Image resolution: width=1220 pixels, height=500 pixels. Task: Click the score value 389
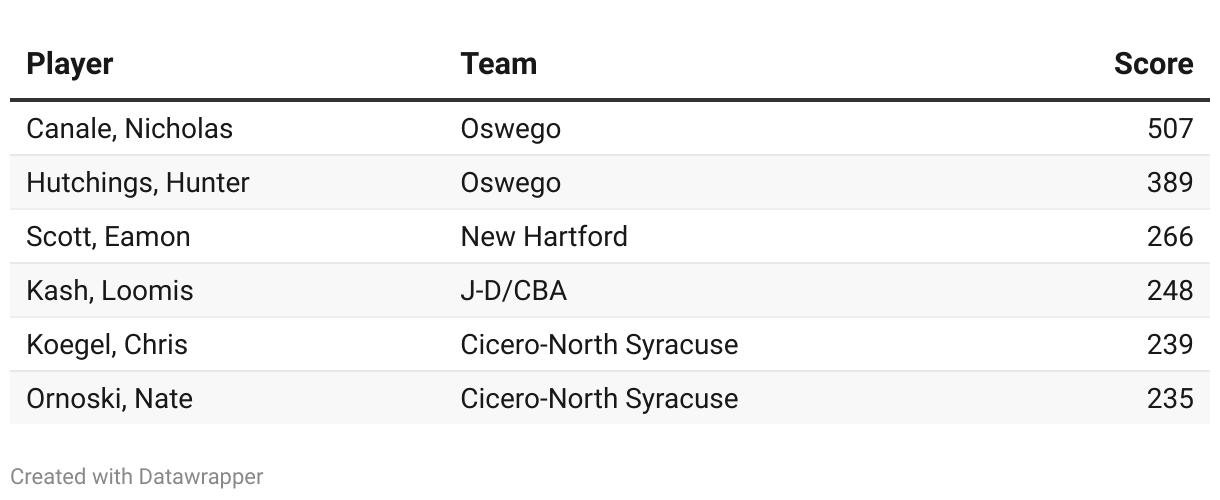1170,183
